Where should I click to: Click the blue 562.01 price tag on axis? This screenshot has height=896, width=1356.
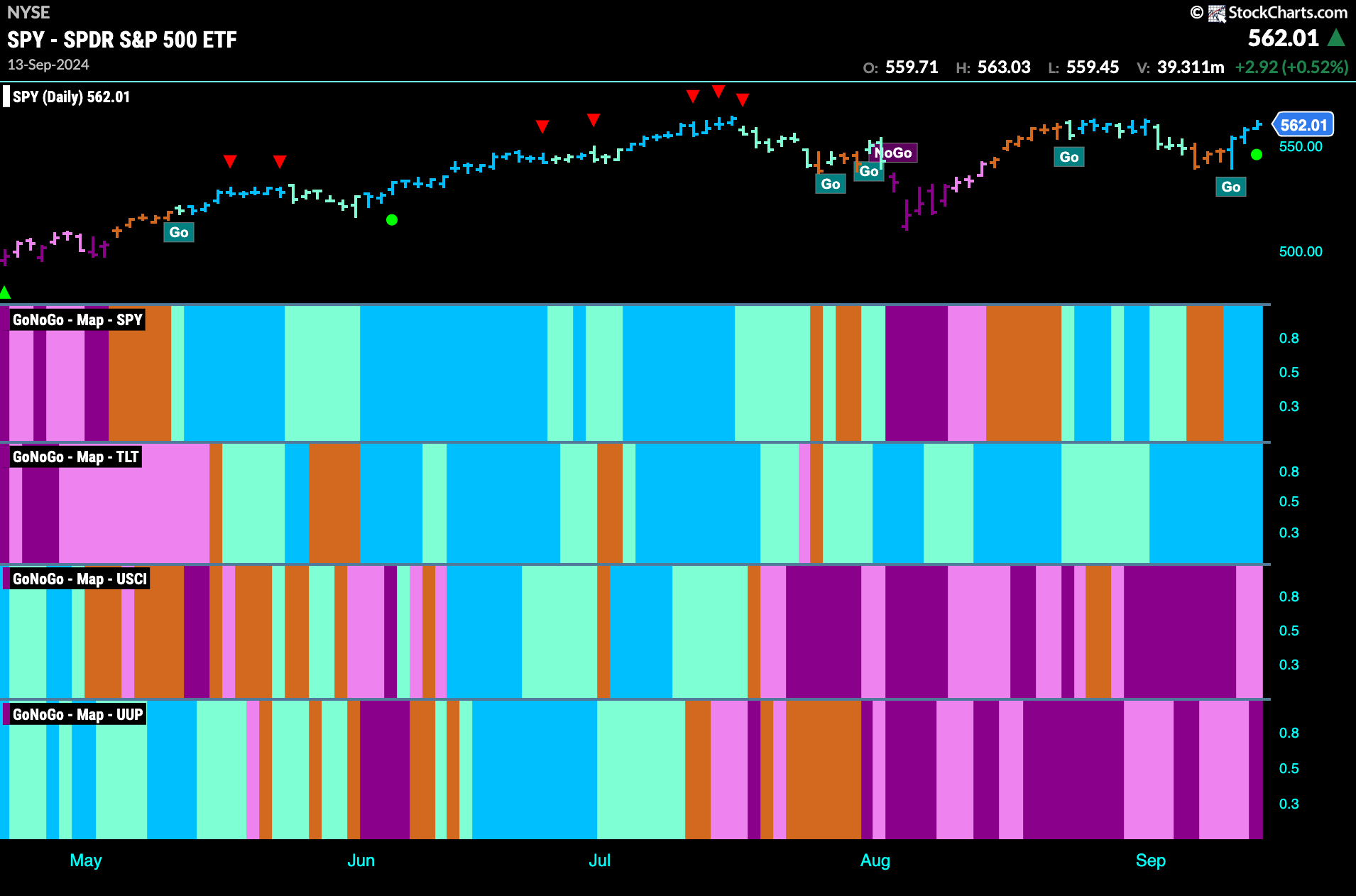tap(1303, 126)
